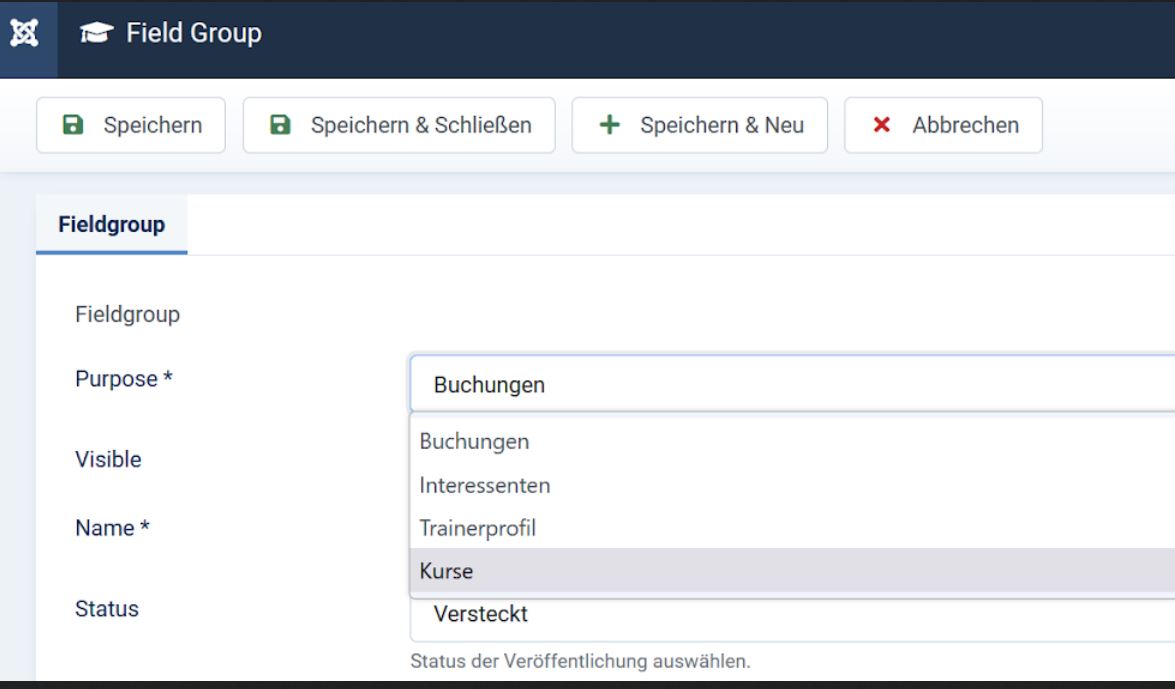This screenshot has width=1175, height=689.
Task: Click the Joomla logo icon
Action: (x=24, y=31)
